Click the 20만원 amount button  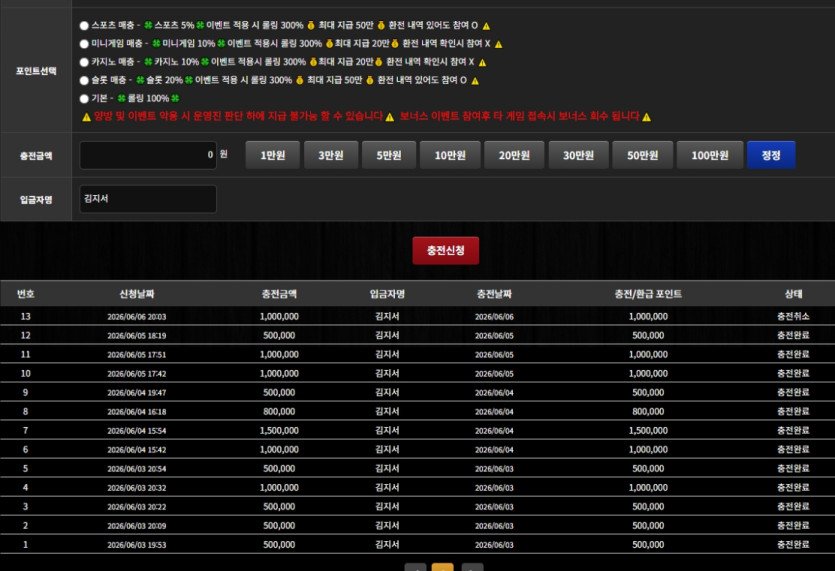click(514, 155)
